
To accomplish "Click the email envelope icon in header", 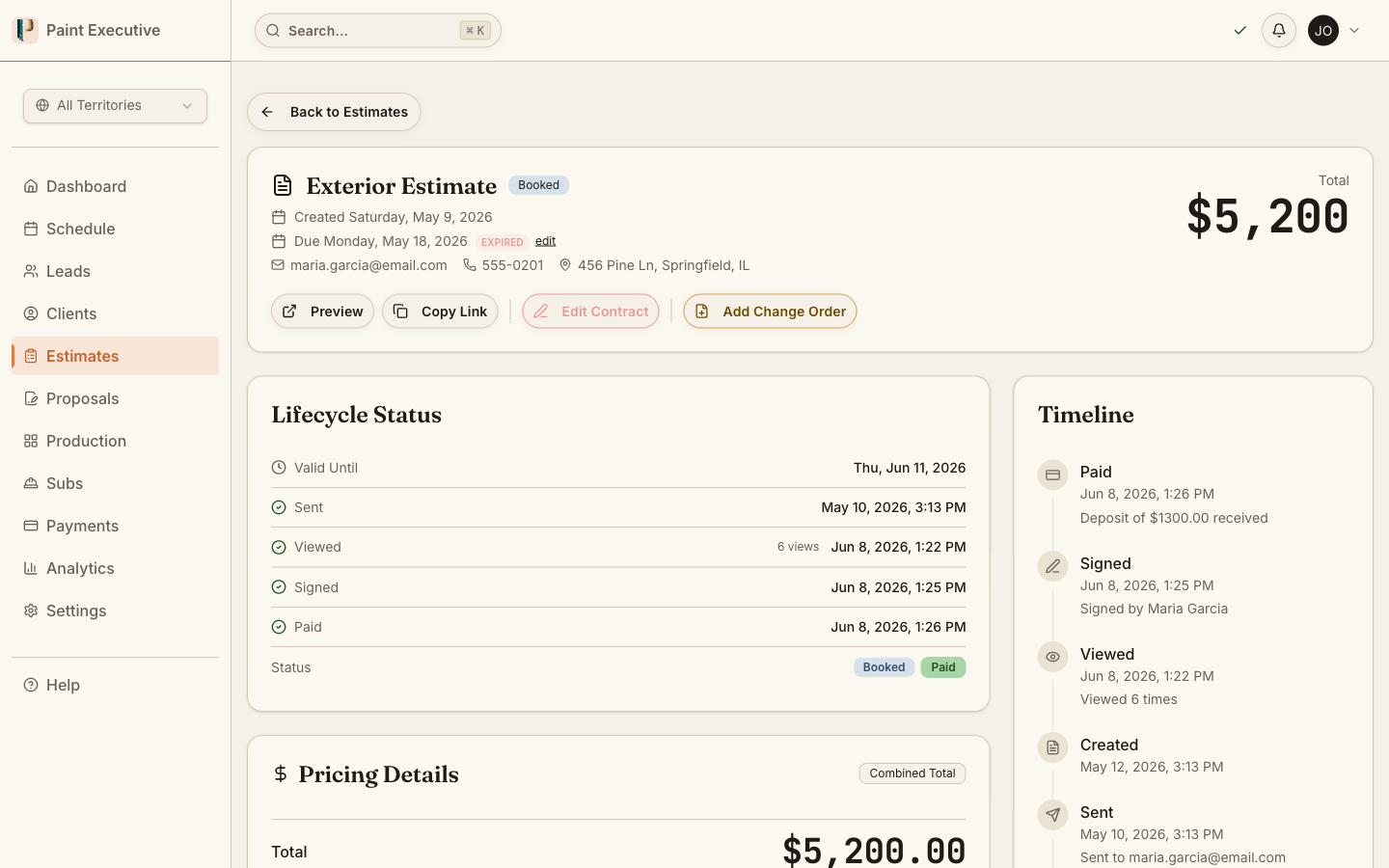I will tap(278, 264).
